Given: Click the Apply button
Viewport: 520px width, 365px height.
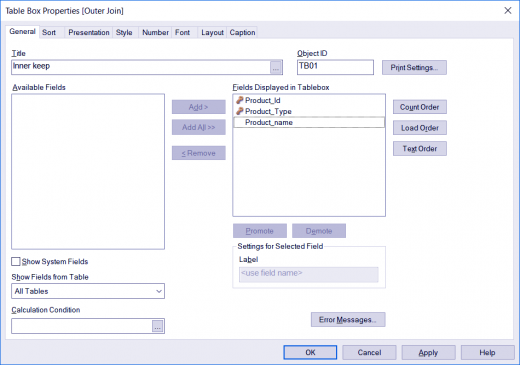Looking at the screenshot, I should (x=428, y=352).
